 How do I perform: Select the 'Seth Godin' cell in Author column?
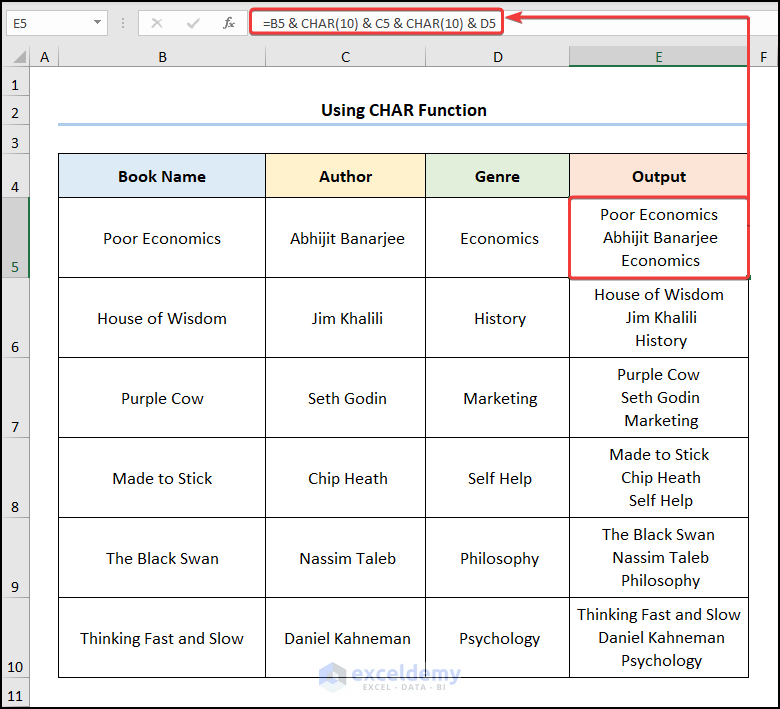click(x=345, y=398)
